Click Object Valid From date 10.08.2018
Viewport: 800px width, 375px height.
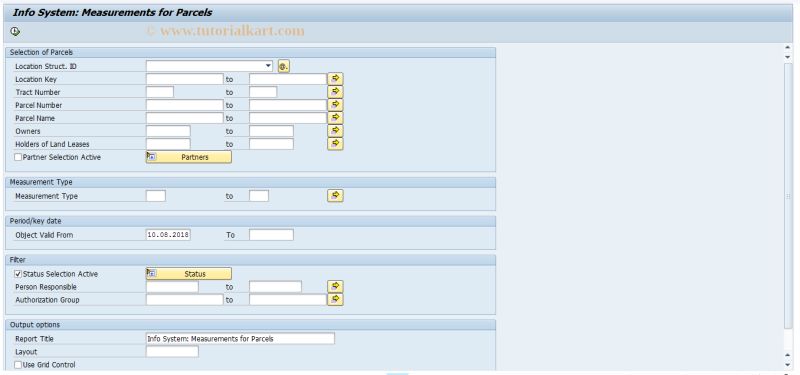point(168,235)
